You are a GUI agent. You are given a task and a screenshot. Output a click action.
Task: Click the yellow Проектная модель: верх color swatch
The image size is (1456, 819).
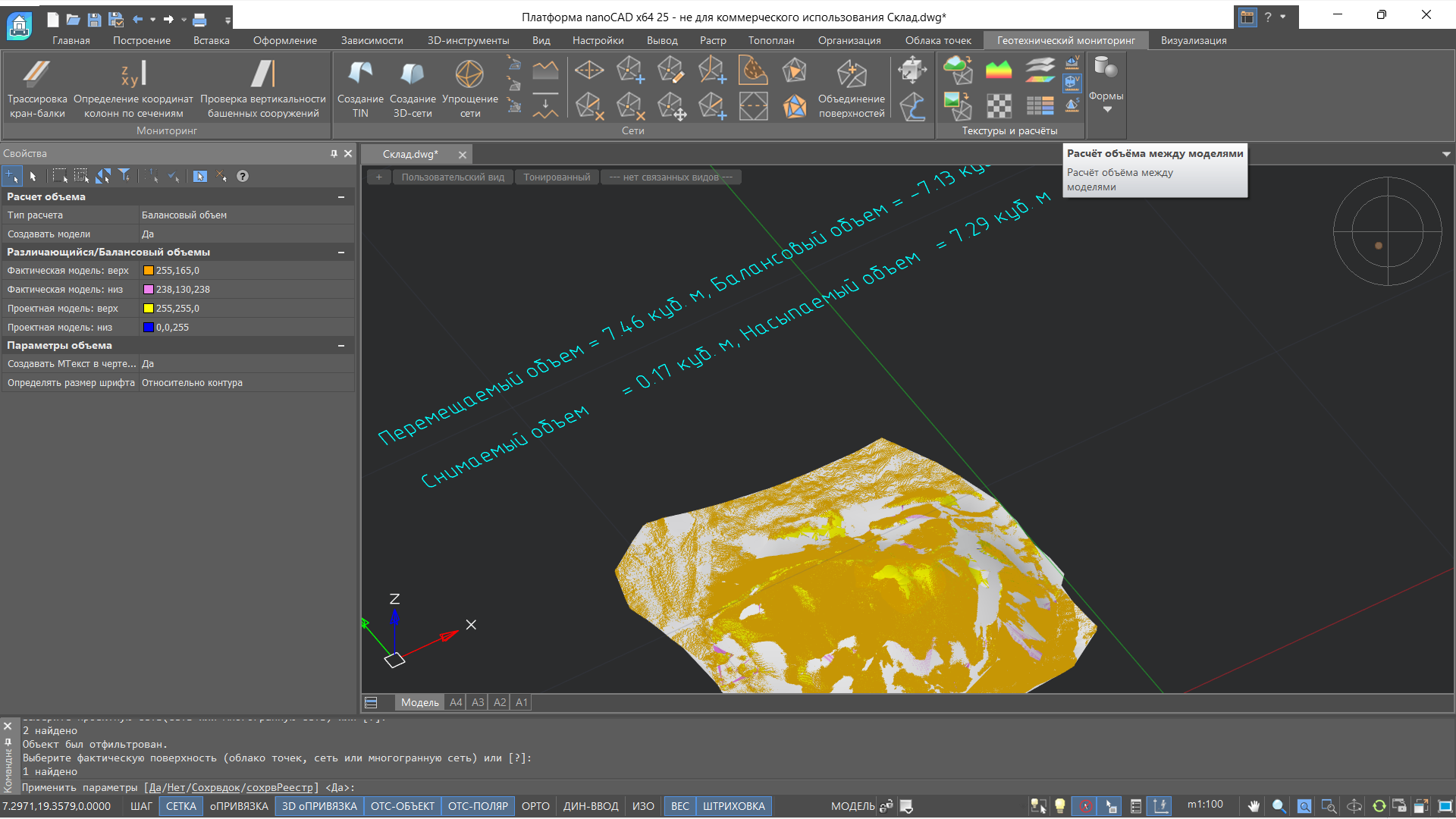[149, 309]
